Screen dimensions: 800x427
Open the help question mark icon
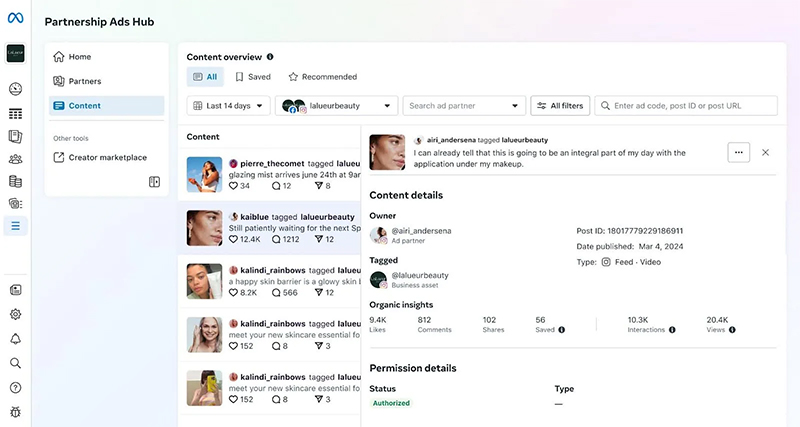click(15, 388)
